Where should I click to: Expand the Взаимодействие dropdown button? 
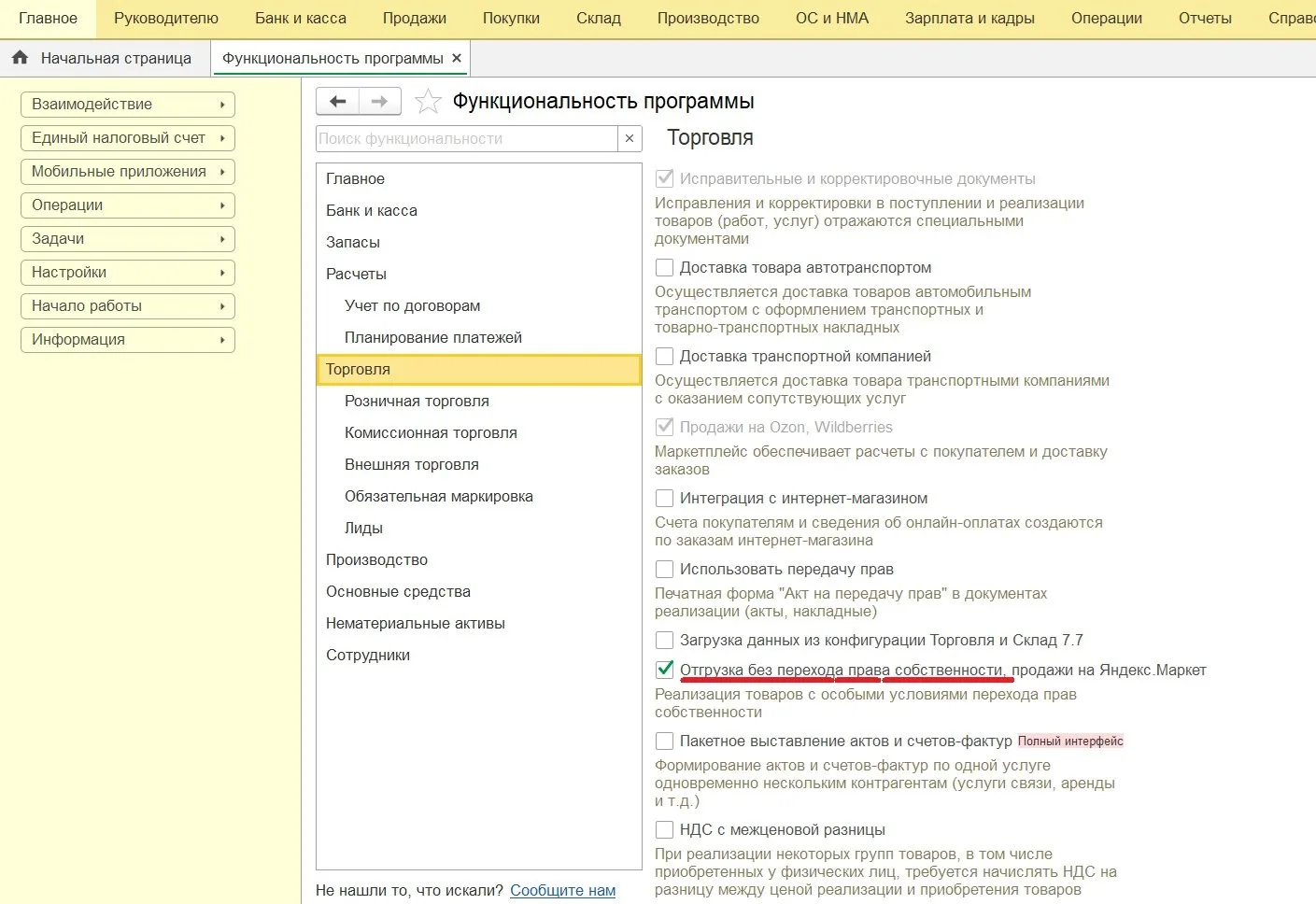tap(127, 105)
